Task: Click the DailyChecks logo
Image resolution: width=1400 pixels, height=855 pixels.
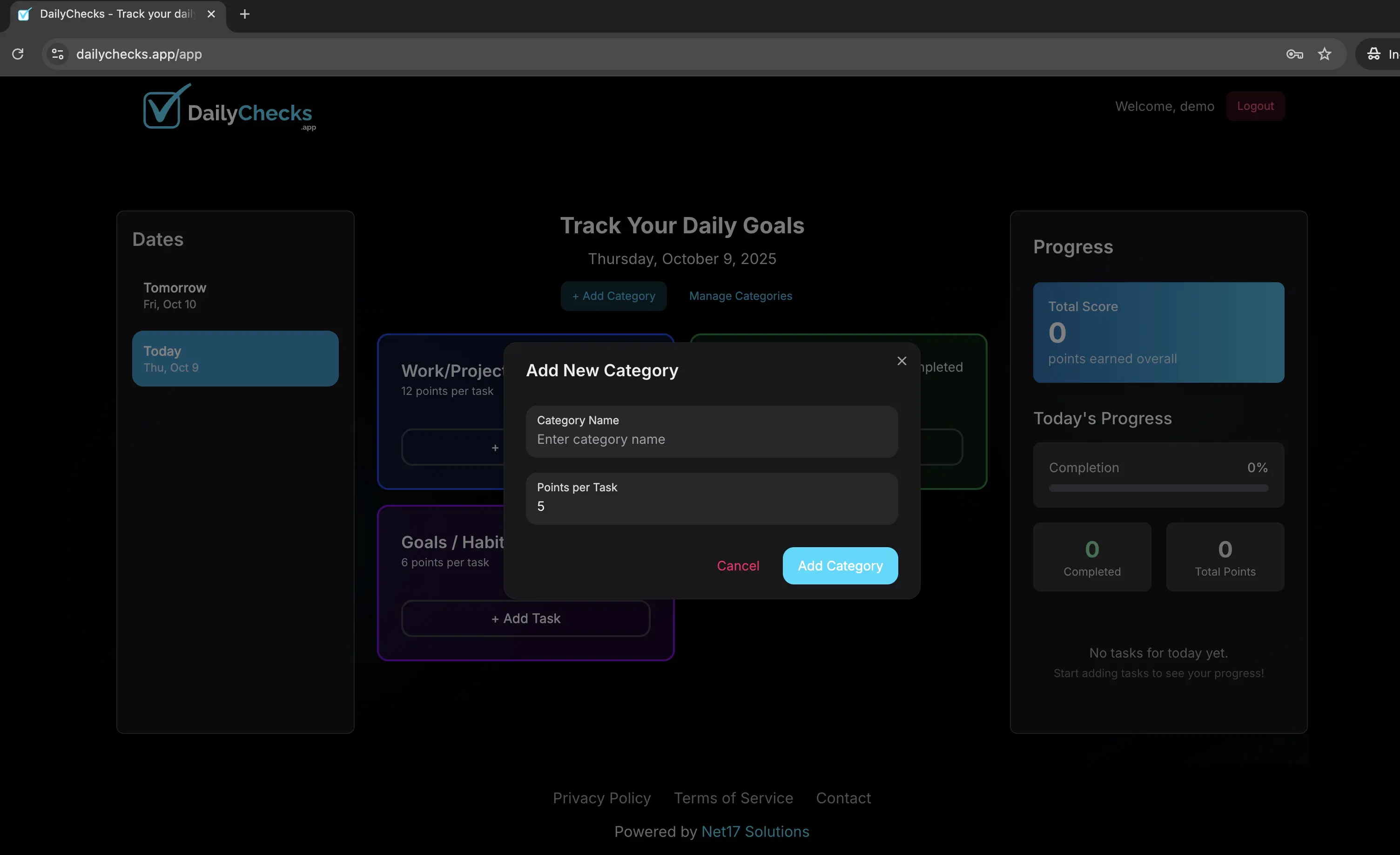Action: pyautogui.click(x=229, y=108)
